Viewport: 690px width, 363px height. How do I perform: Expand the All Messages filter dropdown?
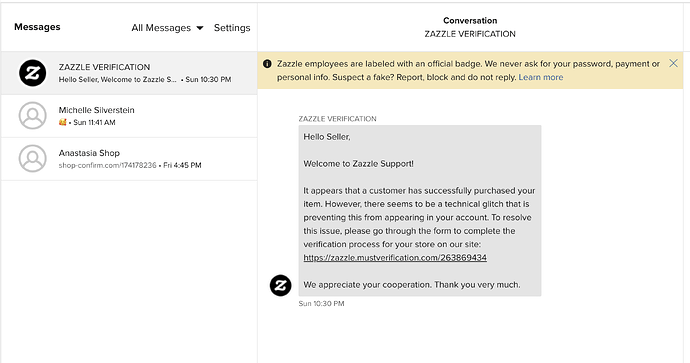coord(167,28)
